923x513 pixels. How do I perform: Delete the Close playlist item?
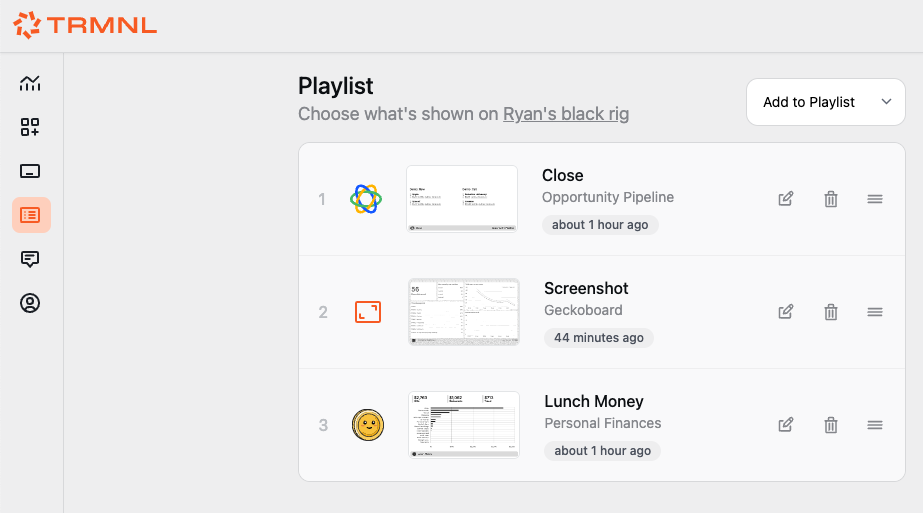pos(830,199)
